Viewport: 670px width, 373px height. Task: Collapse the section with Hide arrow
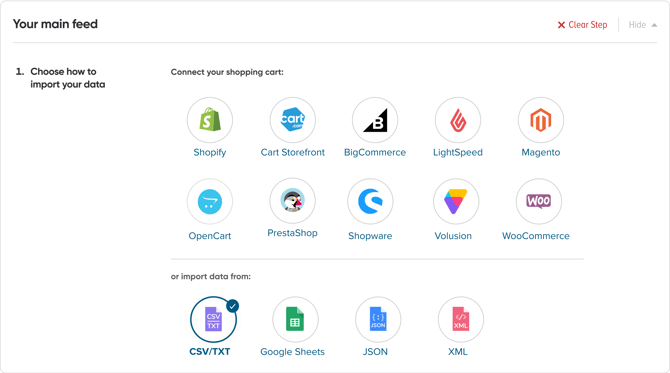pyautogui.click(x=643, y=25)
